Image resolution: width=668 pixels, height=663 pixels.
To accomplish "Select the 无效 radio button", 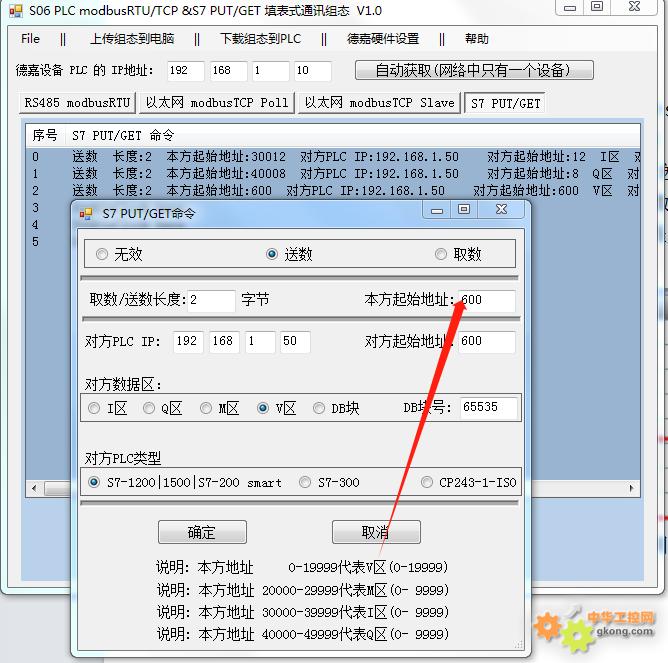I will click(x=102, y=254).
